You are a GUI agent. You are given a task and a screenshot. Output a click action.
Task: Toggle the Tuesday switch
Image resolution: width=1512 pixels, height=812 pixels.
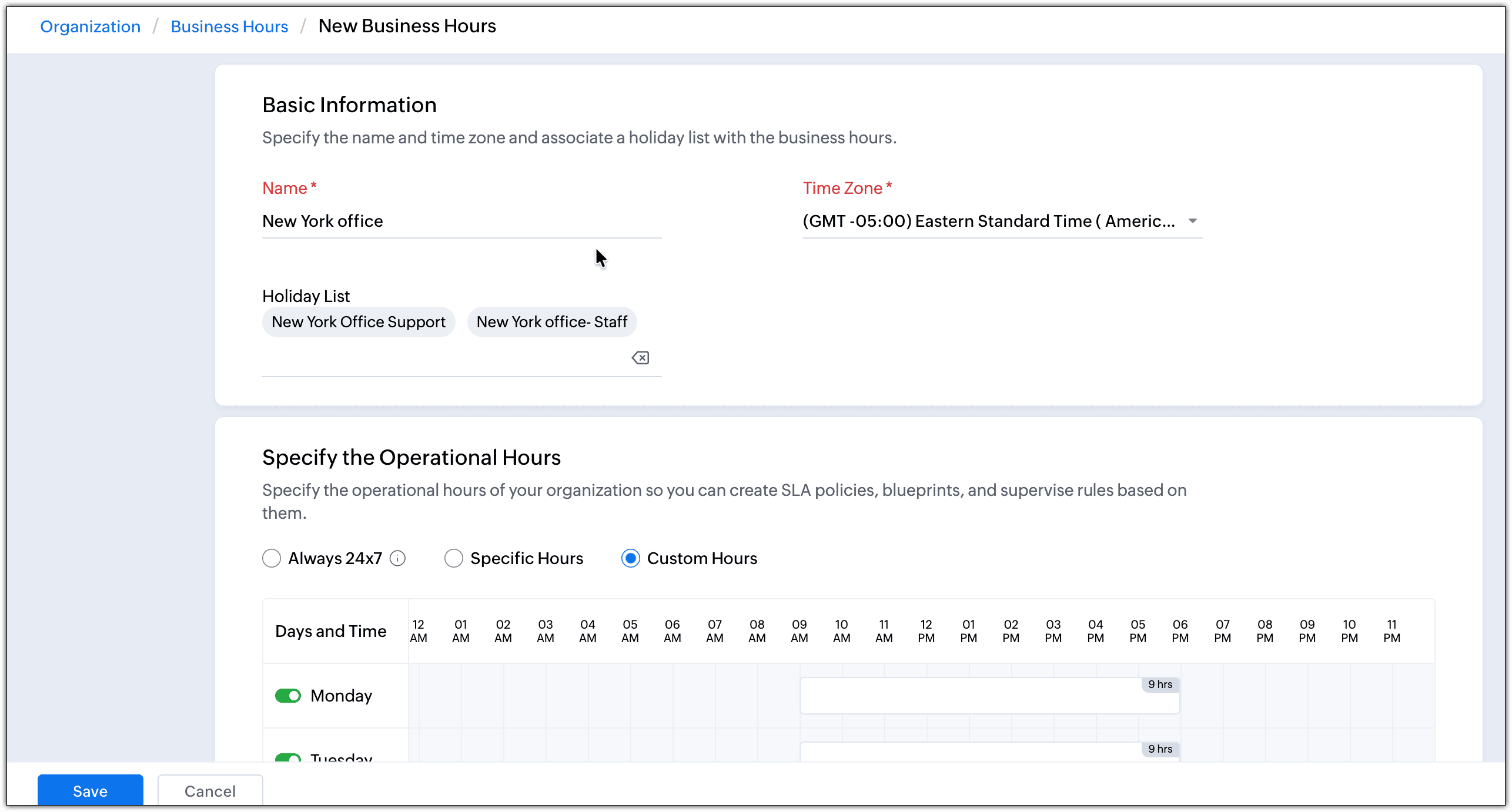point(288,757)
